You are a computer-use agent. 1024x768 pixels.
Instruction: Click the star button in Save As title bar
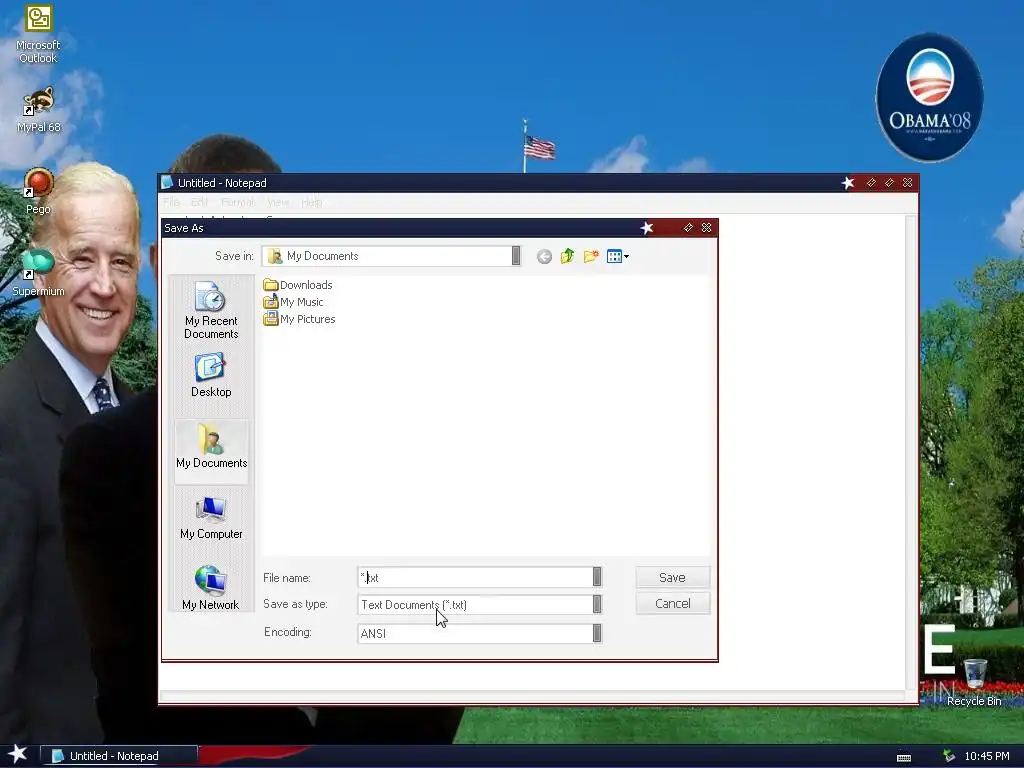[x=647, y=227]
